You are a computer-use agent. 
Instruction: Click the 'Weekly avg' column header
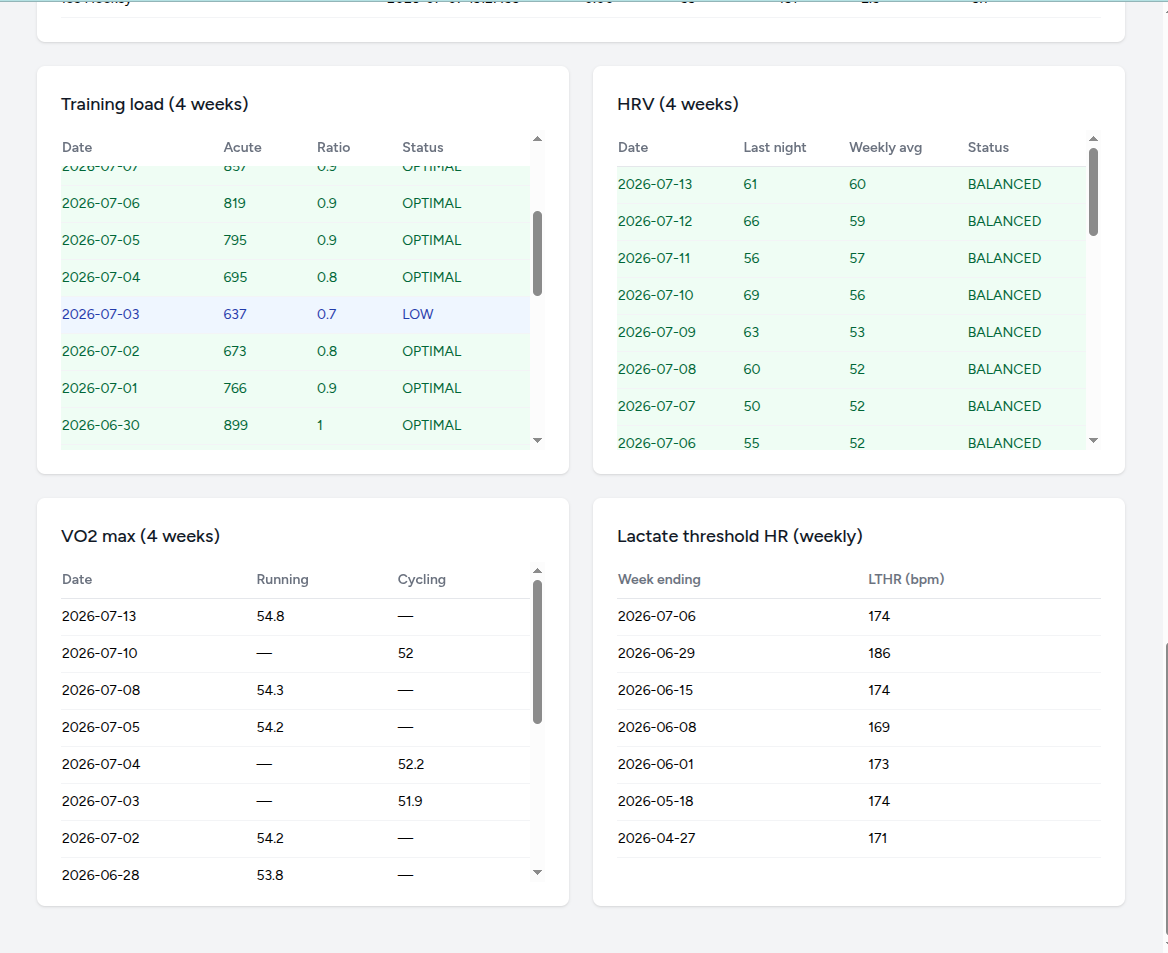coord(886,148)
